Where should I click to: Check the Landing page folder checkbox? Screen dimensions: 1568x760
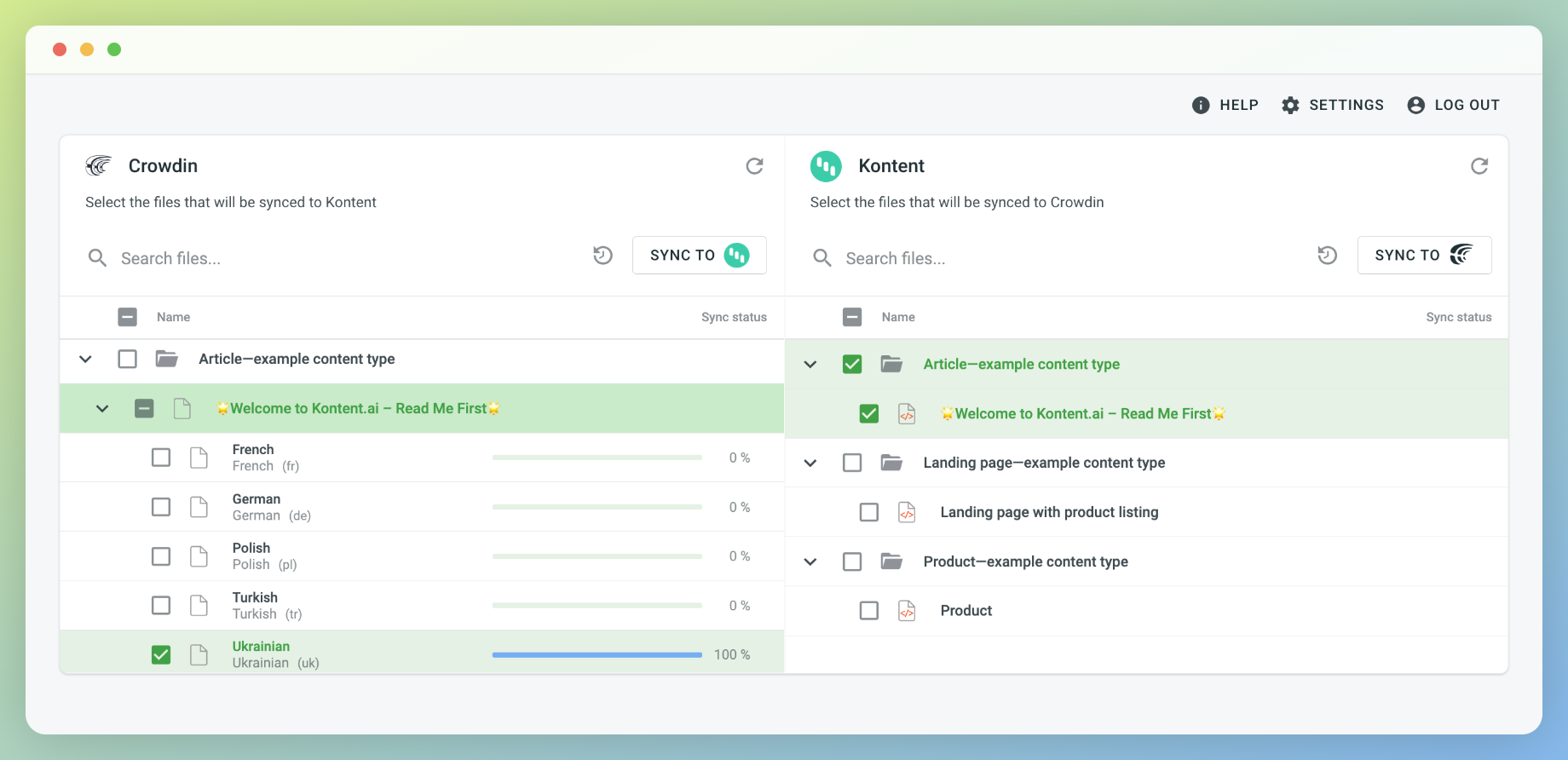(x=852, y=463)
